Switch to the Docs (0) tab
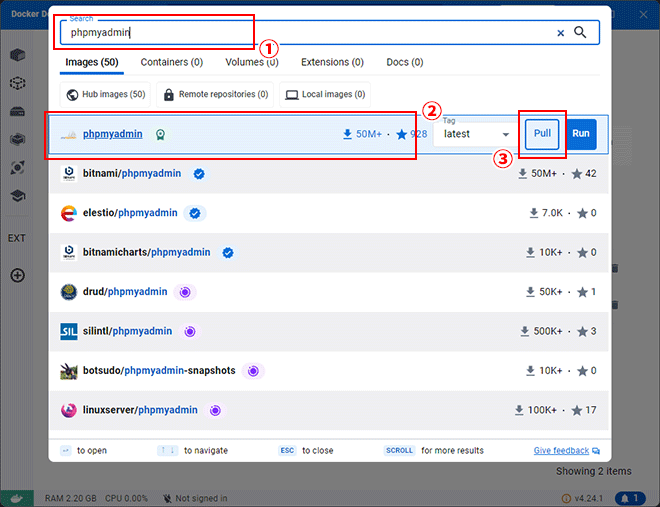 [405, 62]
